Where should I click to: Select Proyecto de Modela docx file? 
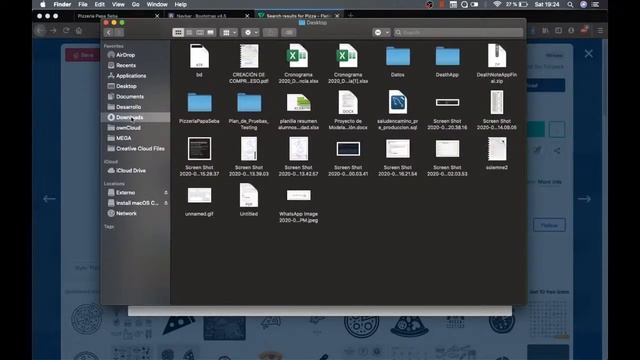coord(348,102)
